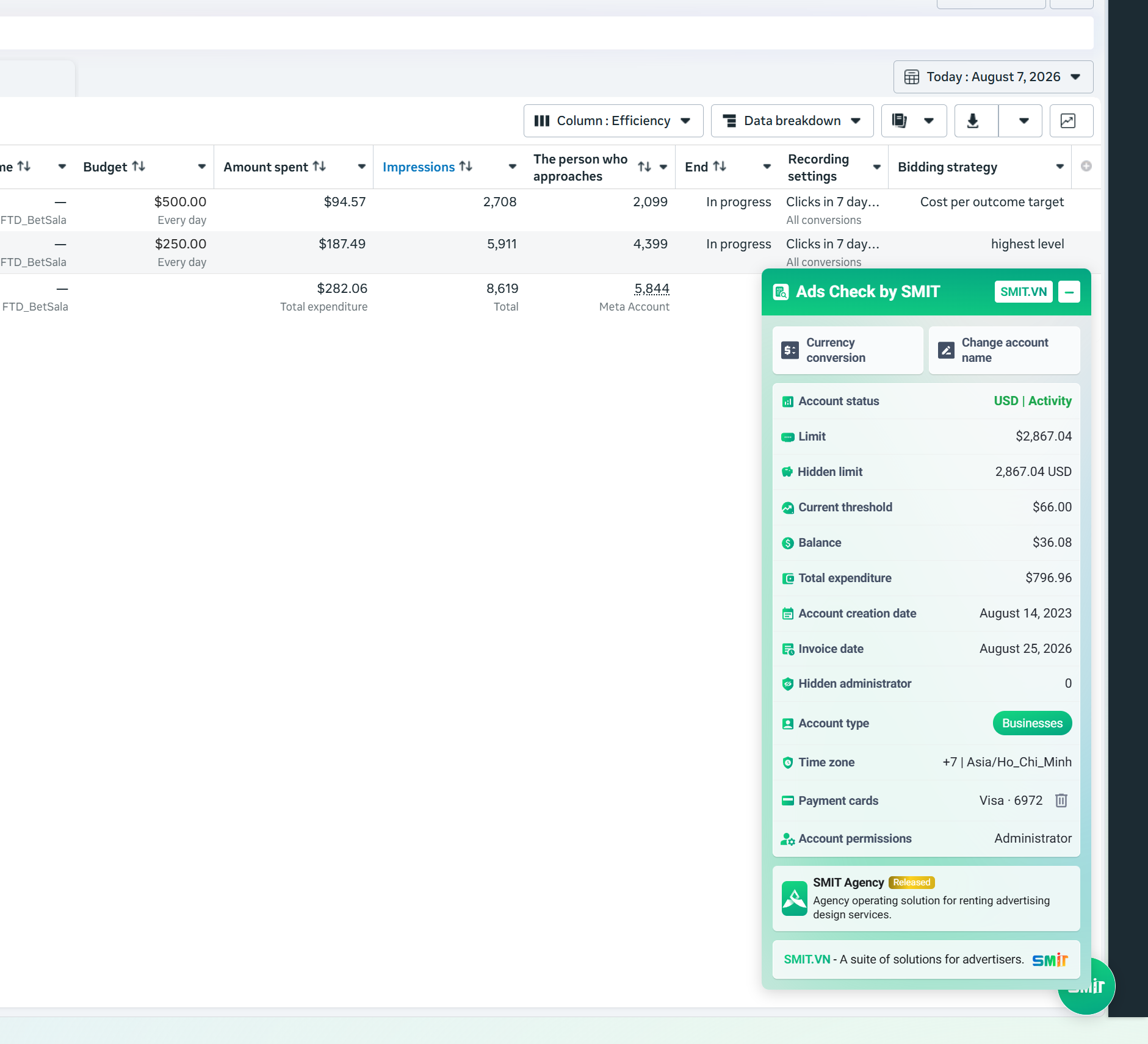
Task: Click the Account status USD | Activity value
Action: click(1033, 401)
